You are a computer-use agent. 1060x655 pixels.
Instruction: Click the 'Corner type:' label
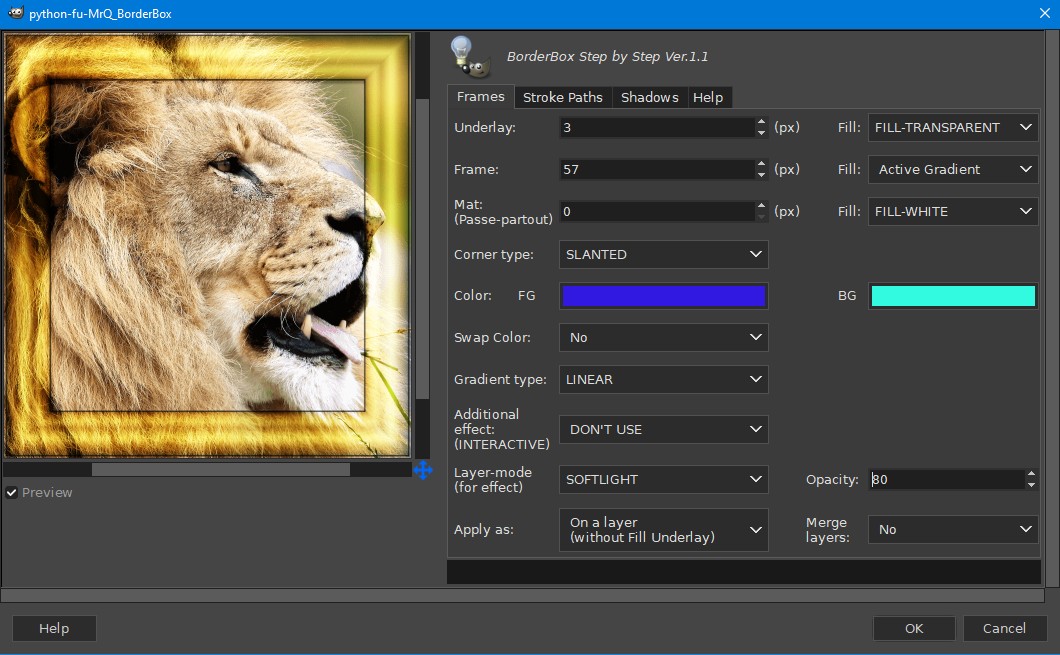coord(493,255)
